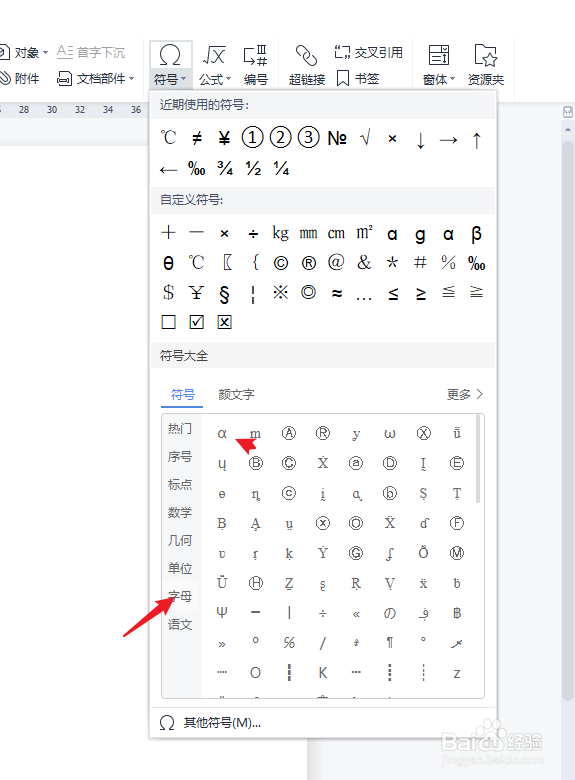Click the symbol grid vertical scrollbar
The height and width of the screenshot is (780, 575).
478,458
